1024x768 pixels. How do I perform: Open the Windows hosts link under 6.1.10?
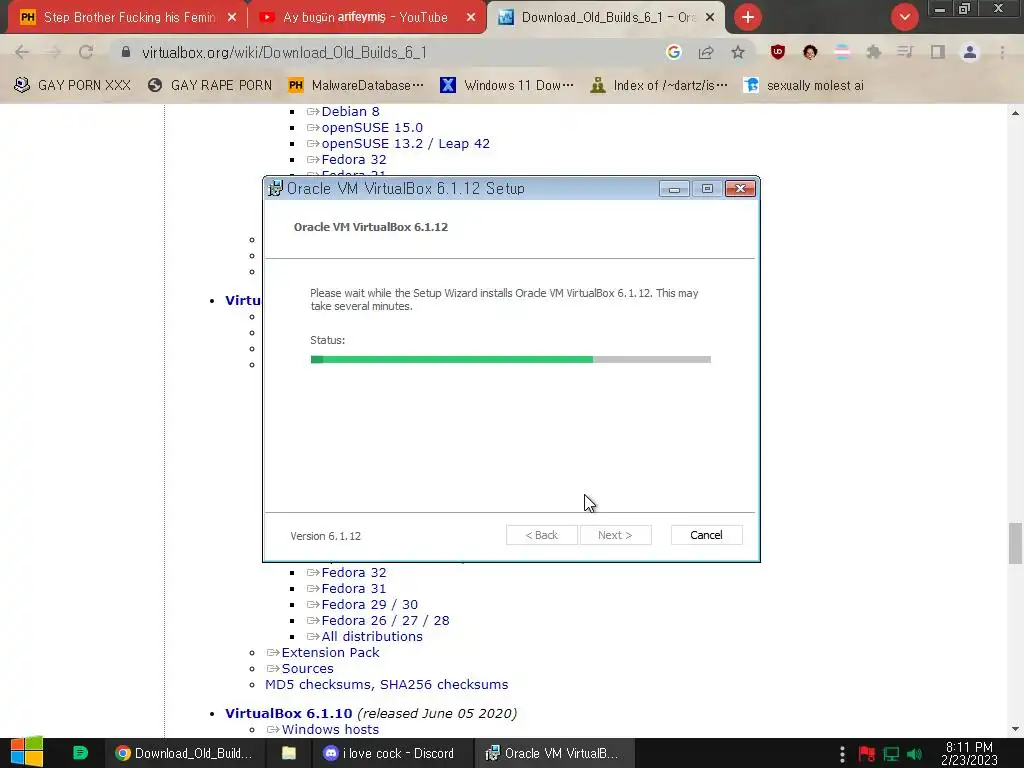[330, 729]
